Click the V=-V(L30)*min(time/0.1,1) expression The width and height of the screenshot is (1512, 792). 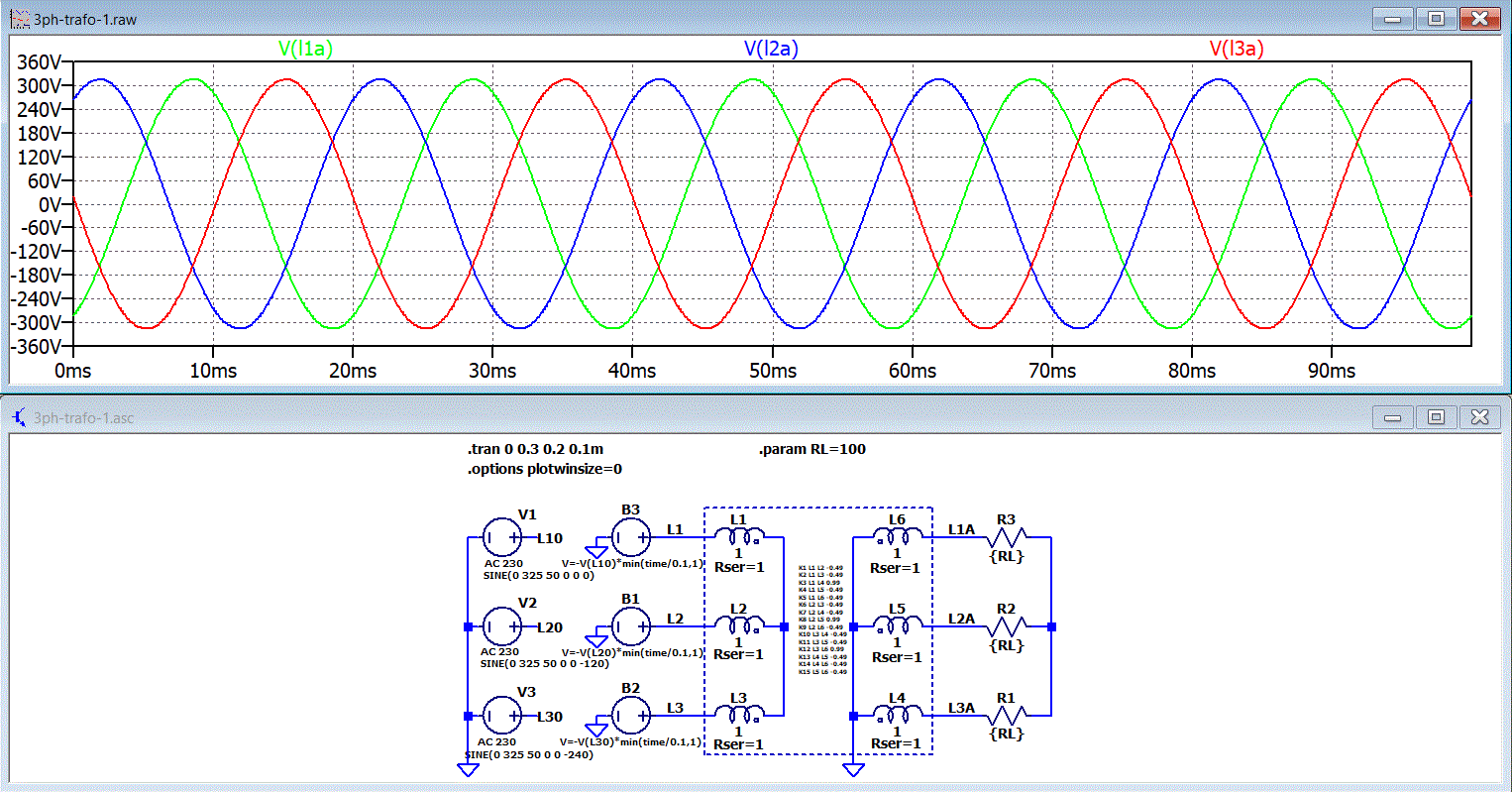pyautogui.click(x=631, y=741)
